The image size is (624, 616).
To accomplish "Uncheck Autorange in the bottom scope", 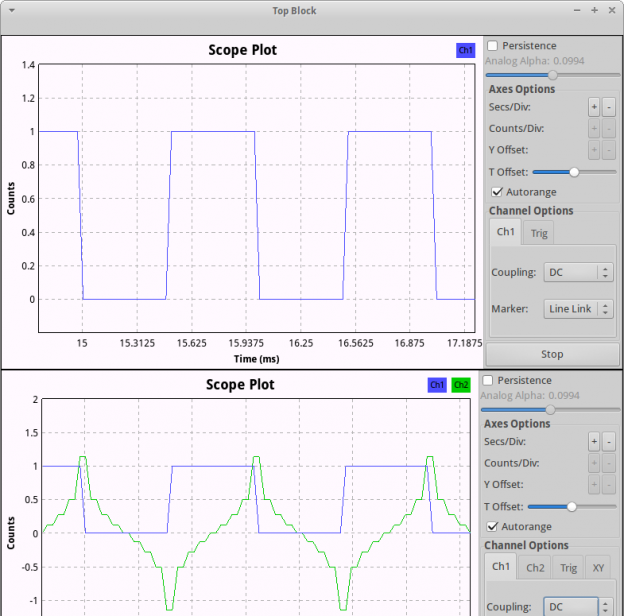I will pos(493,527).
